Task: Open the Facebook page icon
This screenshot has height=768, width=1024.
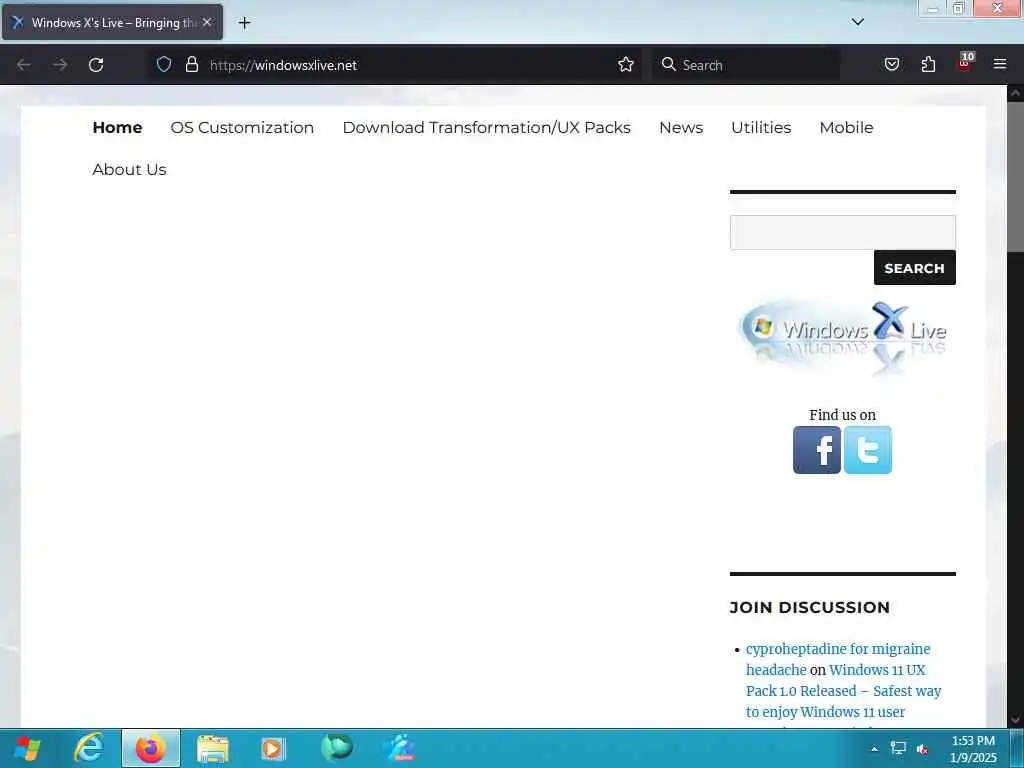Action: tap(817, 450)
